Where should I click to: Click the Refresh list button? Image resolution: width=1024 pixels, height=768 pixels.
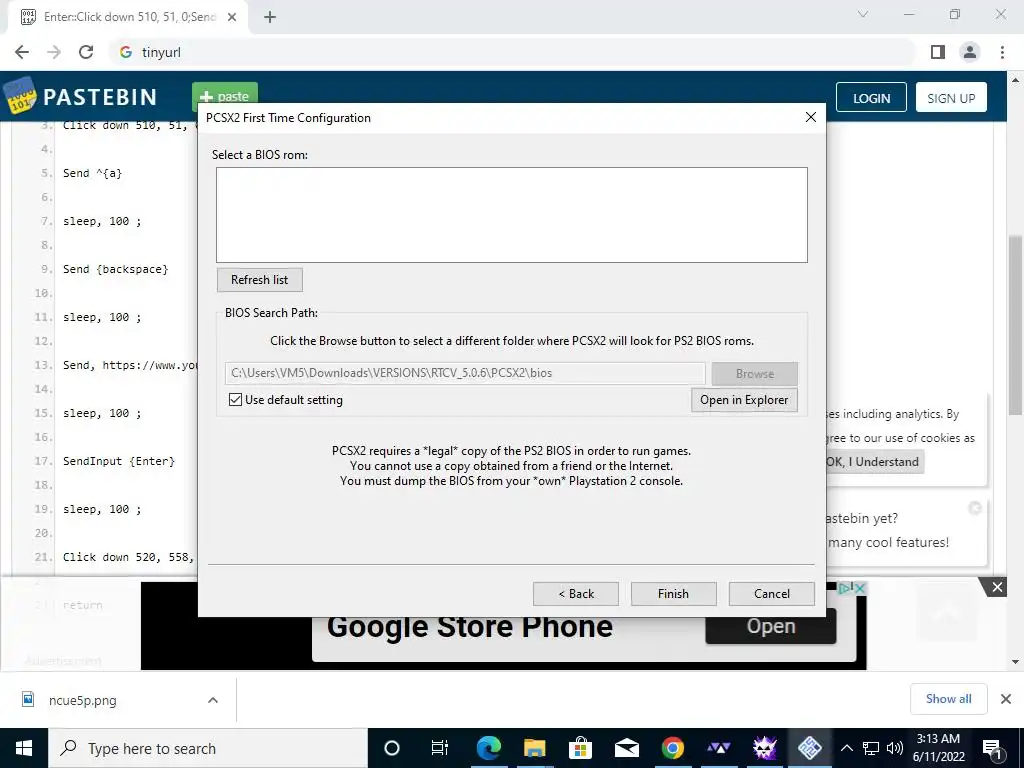(x=259, y=280)
